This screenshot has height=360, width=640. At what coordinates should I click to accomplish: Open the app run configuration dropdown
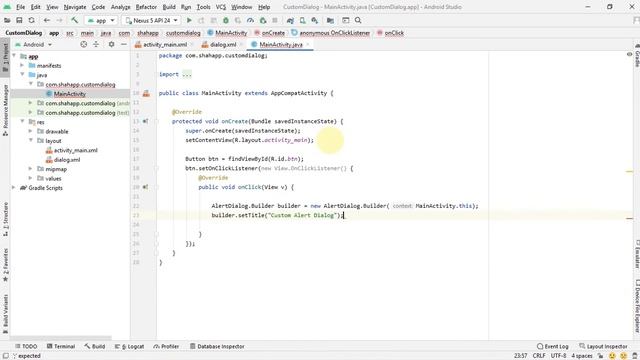tap(101, 20)
